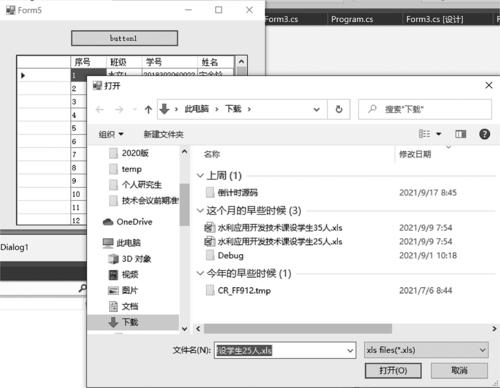Collapse the 这个月的早些时候 (3) group
The width and height of the screenshot is (500, 388).
(200, 210)
